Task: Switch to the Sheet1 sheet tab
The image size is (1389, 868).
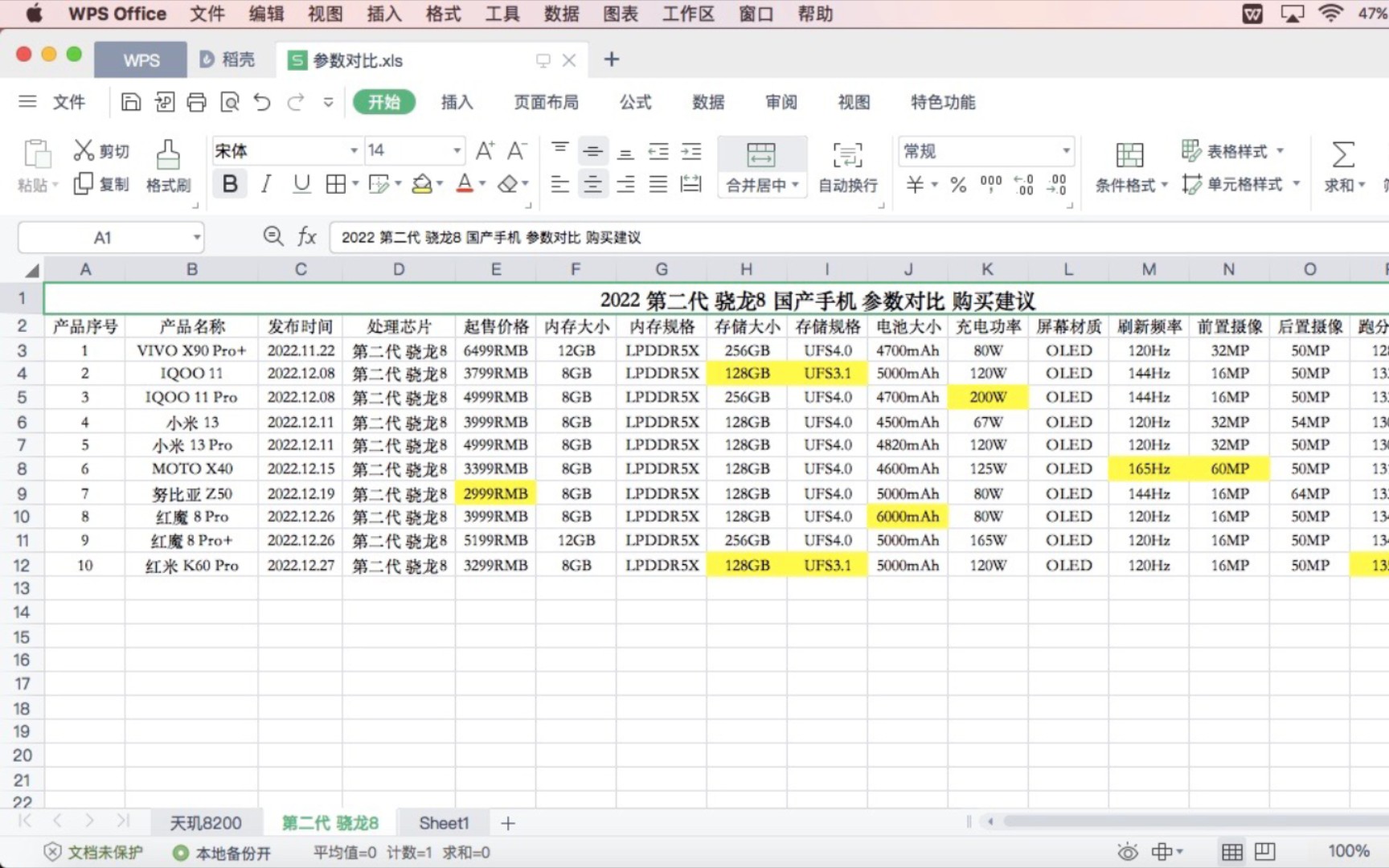Action: [444, 823]
